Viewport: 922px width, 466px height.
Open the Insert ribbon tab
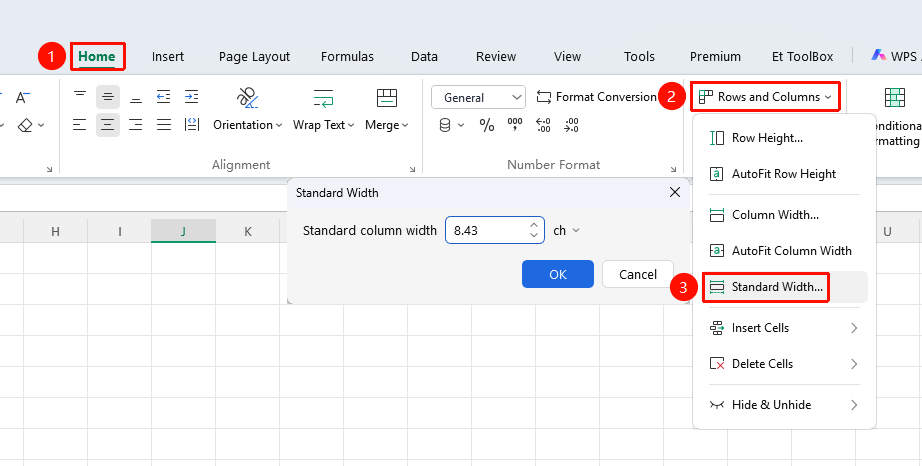tap(168, 56)
